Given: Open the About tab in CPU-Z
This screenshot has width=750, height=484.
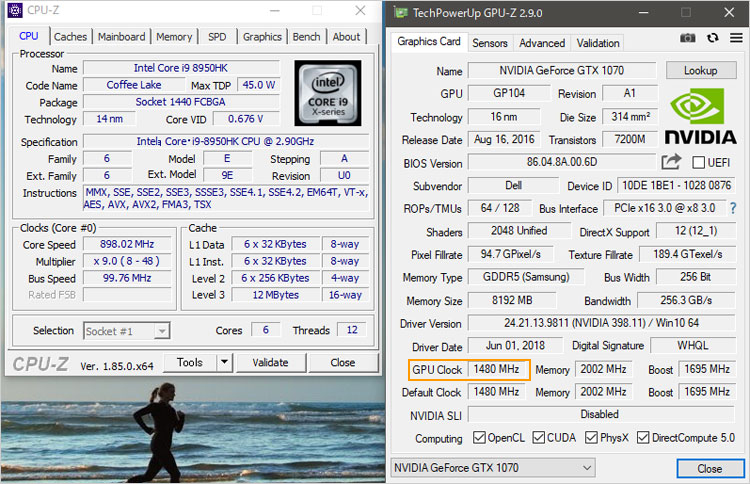Looking at the screenshot, I should 346,37.
